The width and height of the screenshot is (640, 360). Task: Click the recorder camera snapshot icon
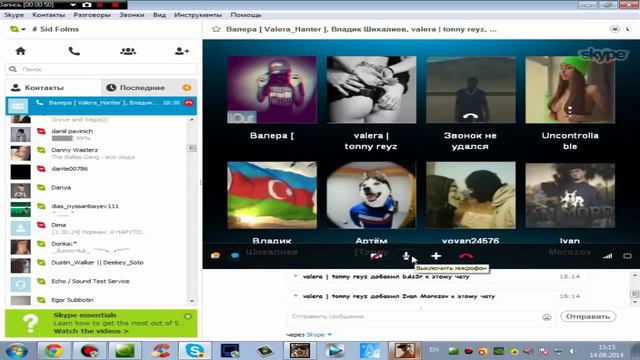pyautogui.click(x=87, y=4)
